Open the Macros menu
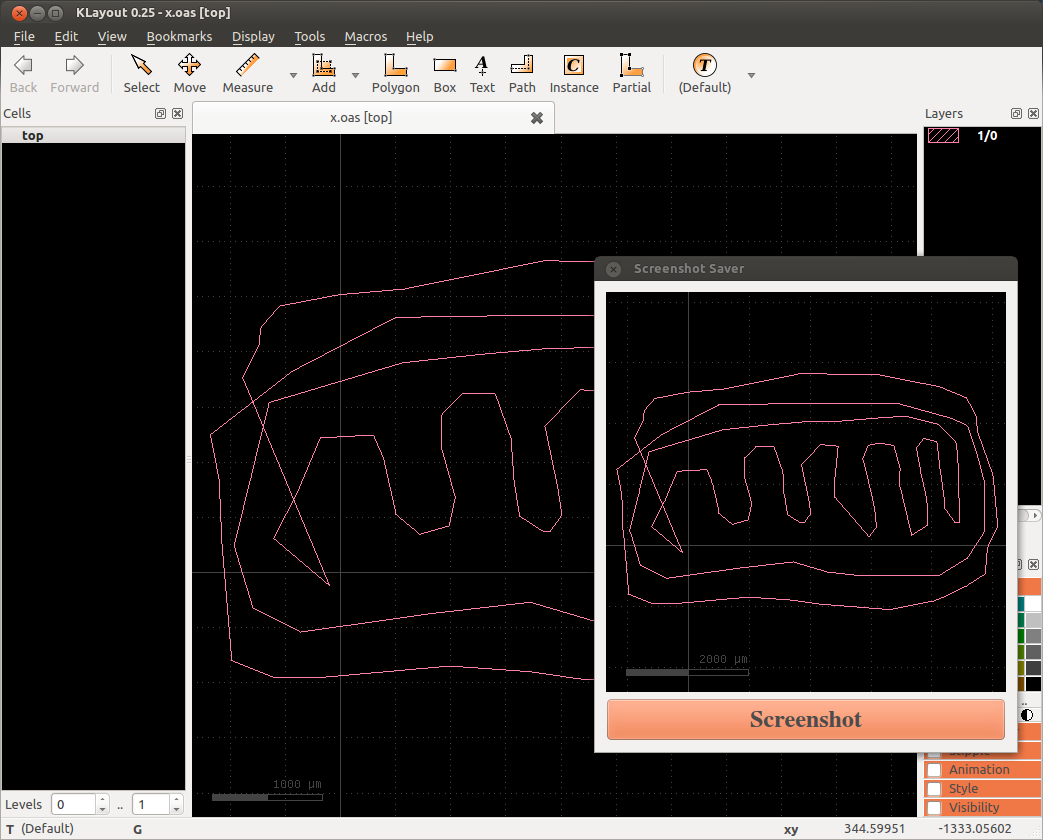1043x840 pixels. pyautogui.click(x=365, y=36)
